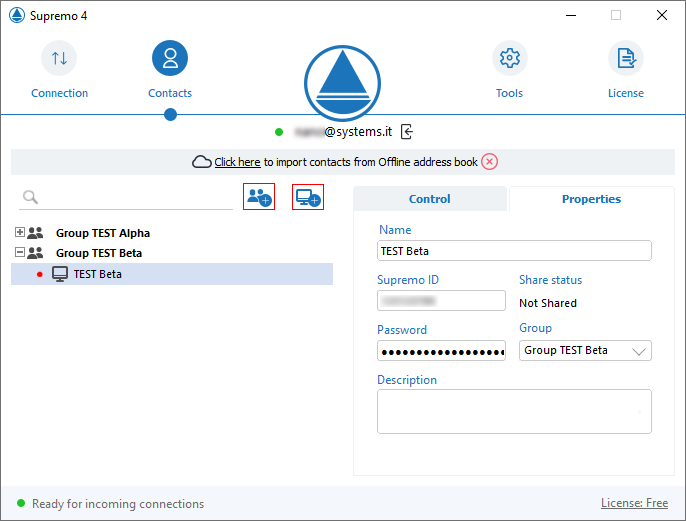
Task: Switch to the Control tab
Action: pyautogui.click(x=430, y=199)
